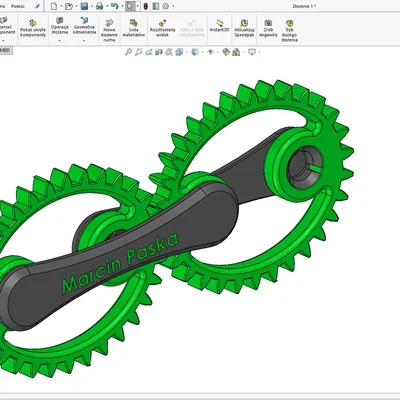Save the assembly with the floppy icon
Image resolution: width=400 pixels, height=400 pixels.
click(x=84, y=6)
